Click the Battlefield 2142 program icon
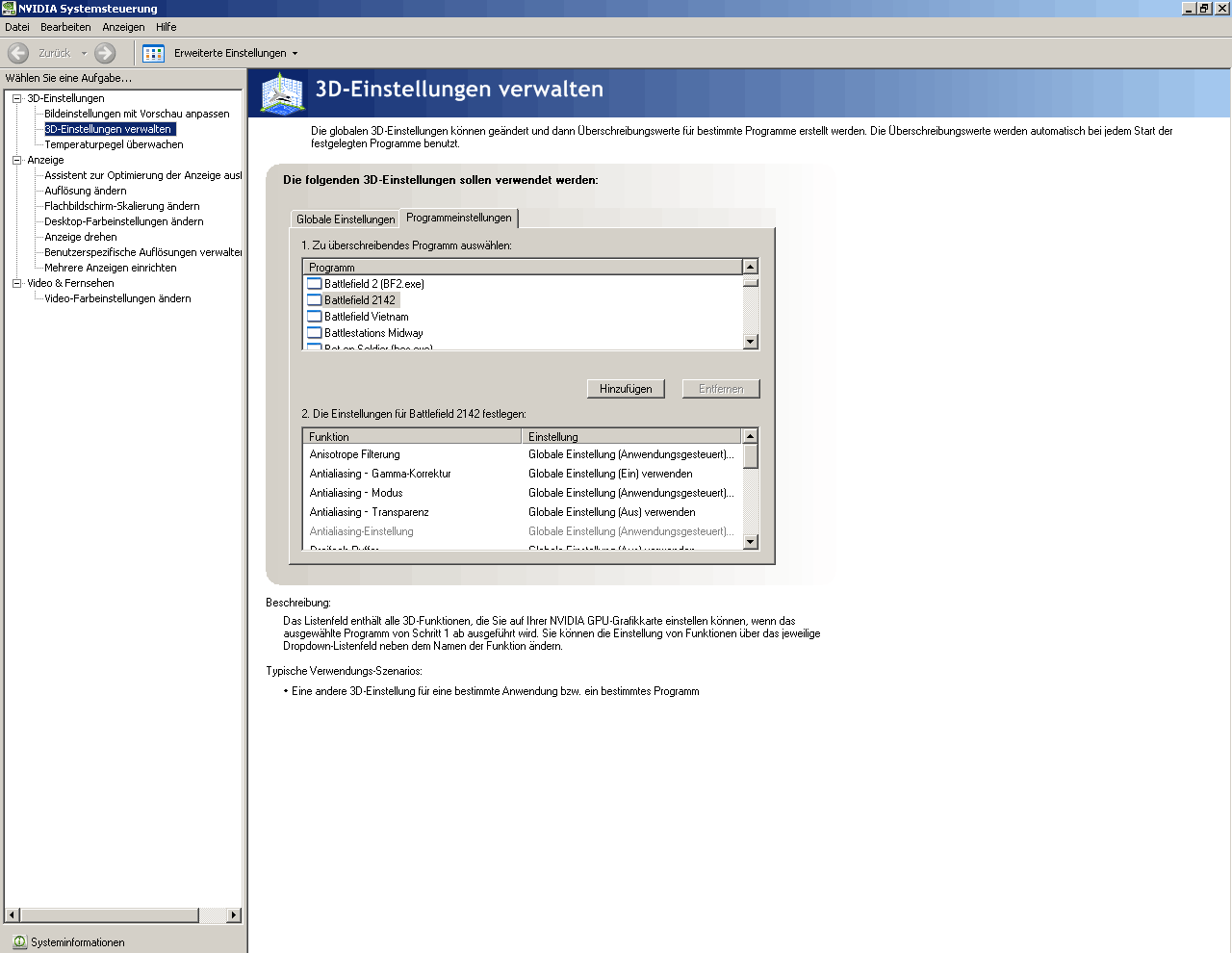The width and height of the screenshot is (1232, 953). [314, 299]
